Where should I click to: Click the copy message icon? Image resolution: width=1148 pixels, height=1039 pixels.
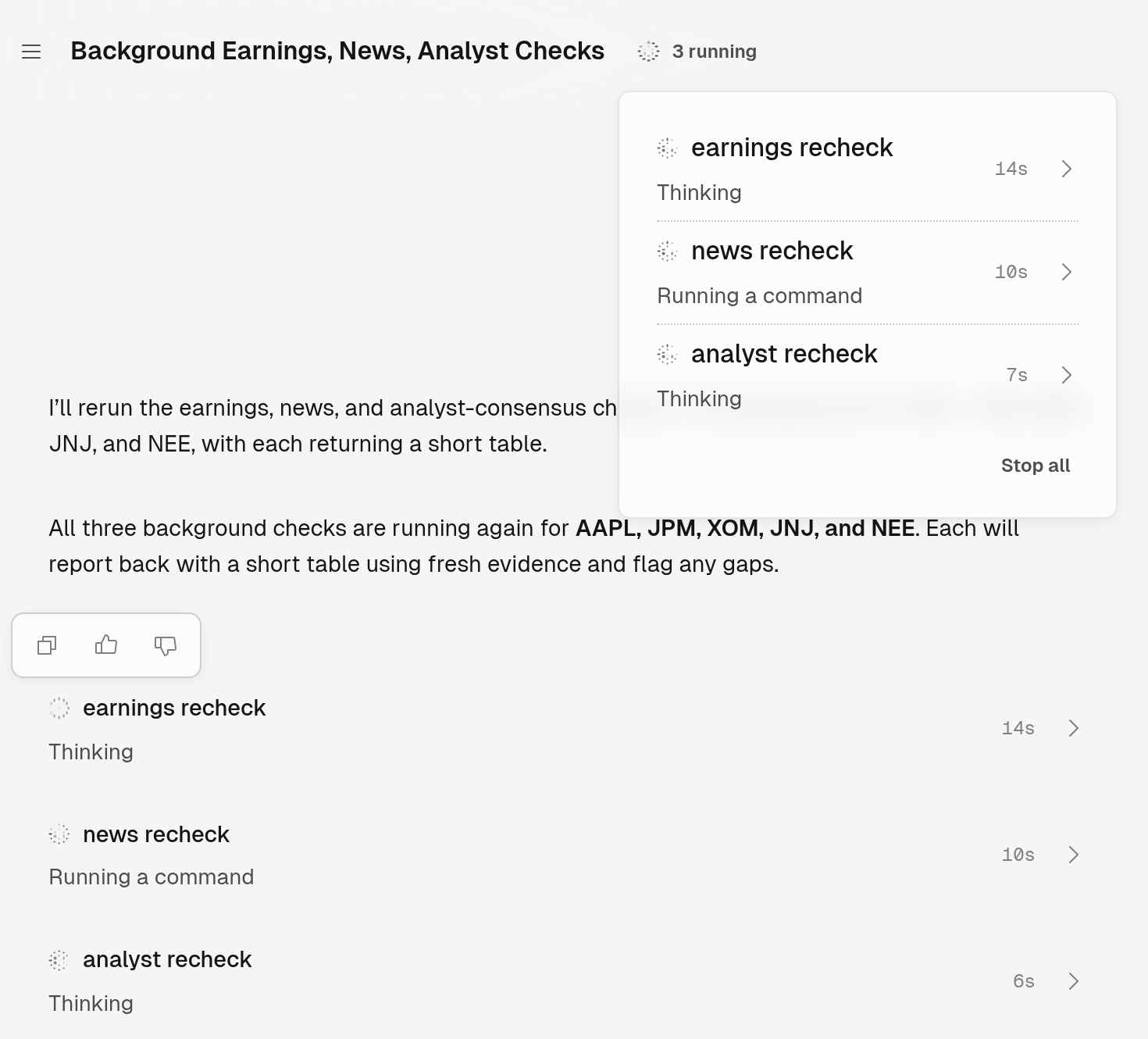pyautogui.click(x=47, y=645)
